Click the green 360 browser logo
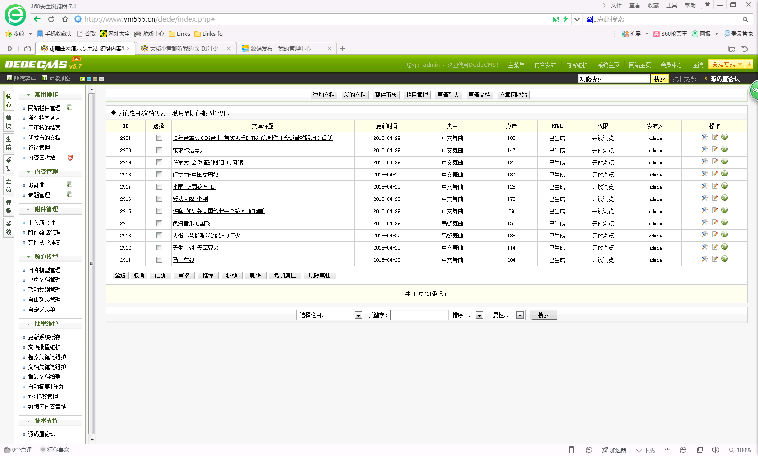This screenshot has height=456, width=758. pyautogui.click(x=15, y=15)
